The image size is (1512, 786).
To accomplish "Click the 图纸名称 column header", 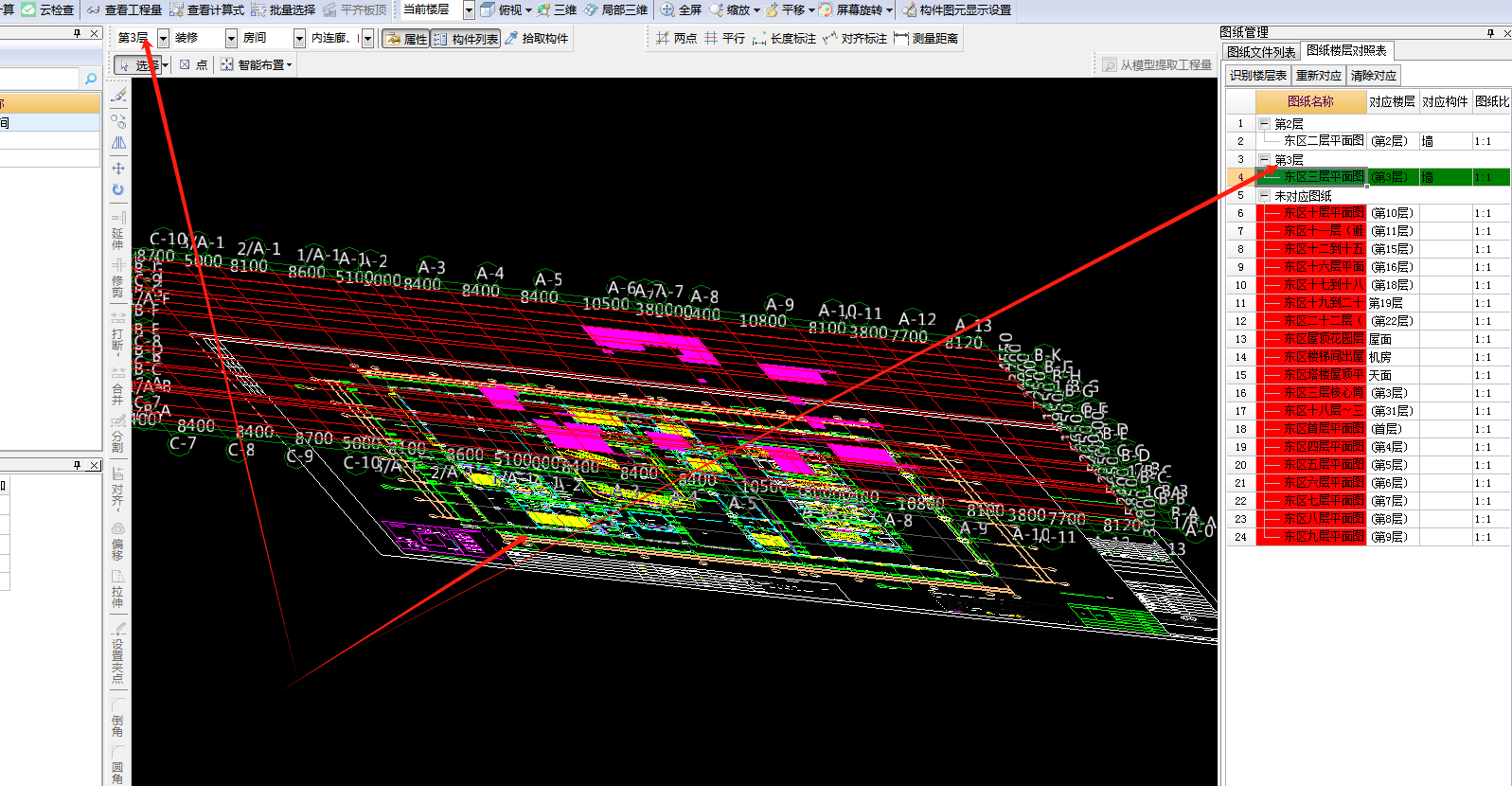I will coord(1310,101).
